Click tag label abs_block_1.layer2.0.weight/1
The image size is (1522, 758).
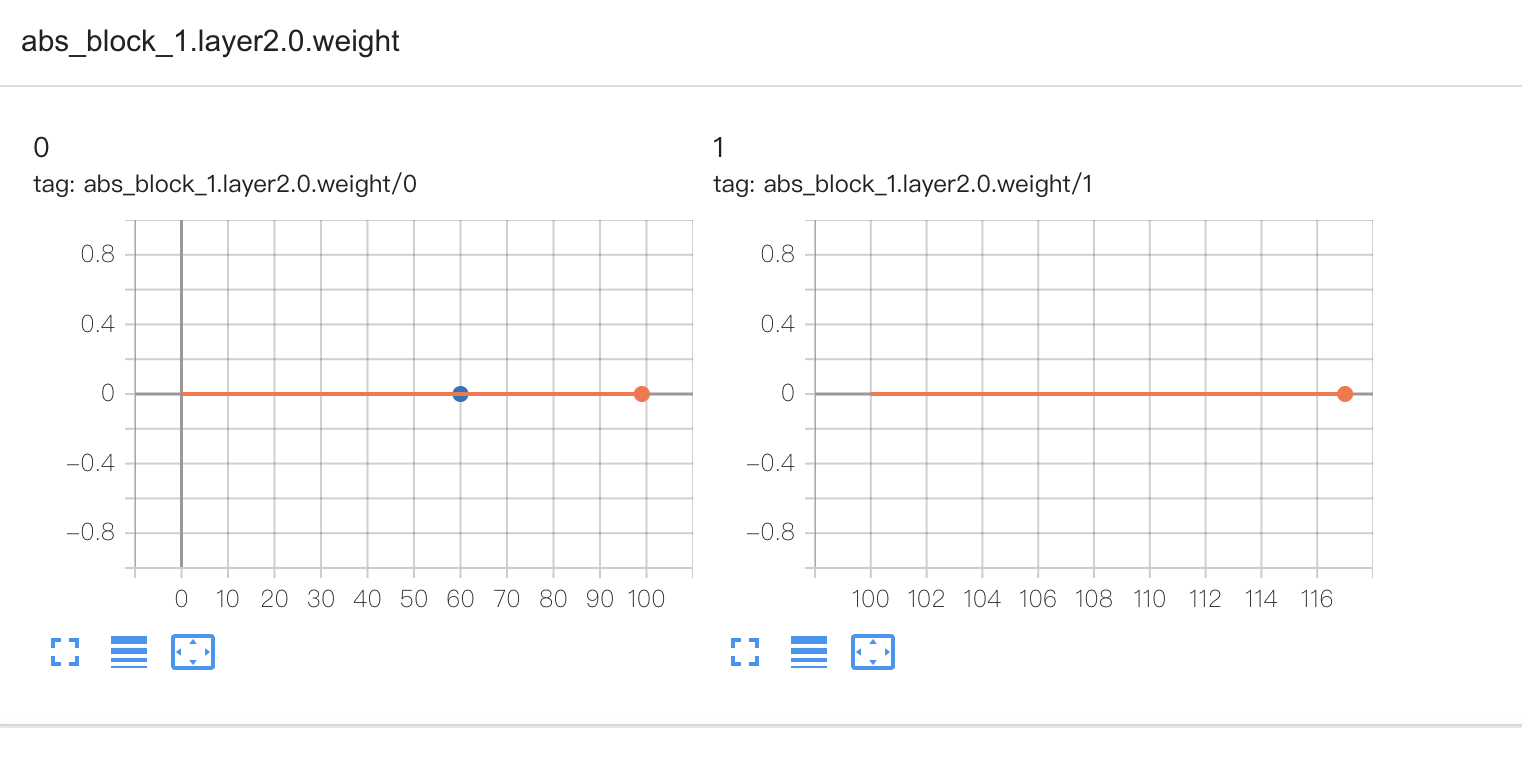point(902,184)
